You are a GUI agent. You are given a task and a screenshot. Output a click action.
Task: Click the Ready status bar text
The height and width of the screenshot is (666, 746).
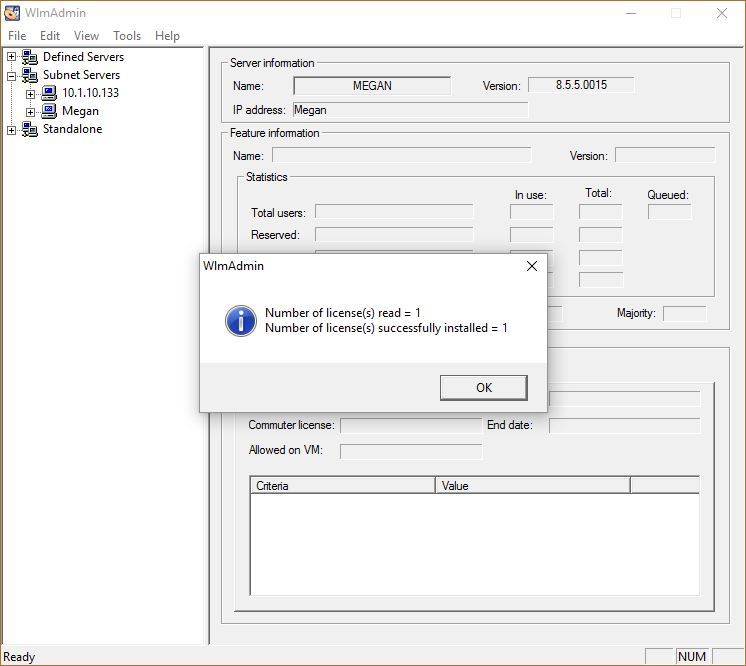[19, 657]
